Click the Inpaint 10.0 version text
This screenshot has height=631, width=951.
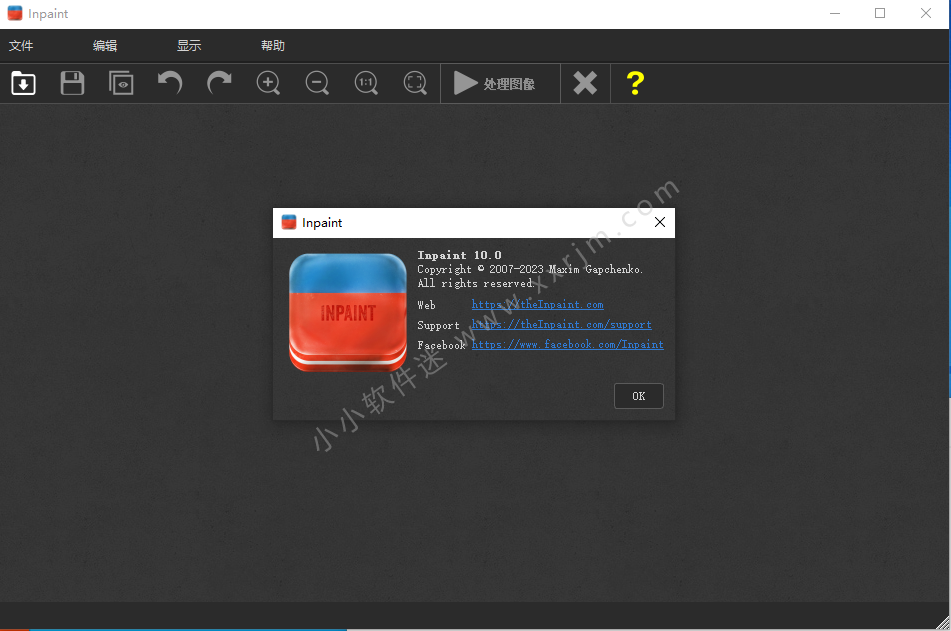(x=459, y=255)
